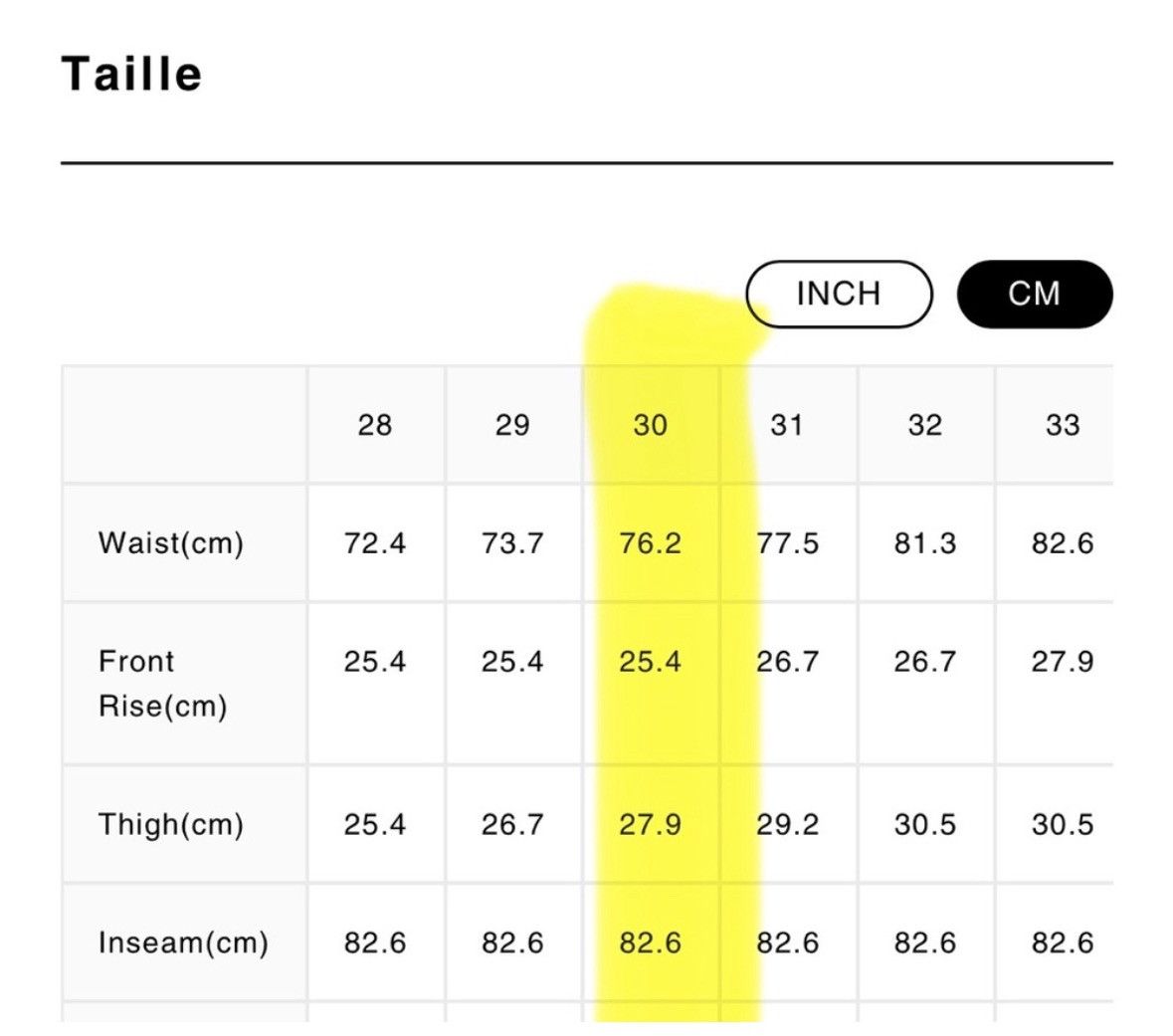This screenshot has width=1173, height=1036.
Task: Click the Waist(cm) row label
Action: [171, 543]
